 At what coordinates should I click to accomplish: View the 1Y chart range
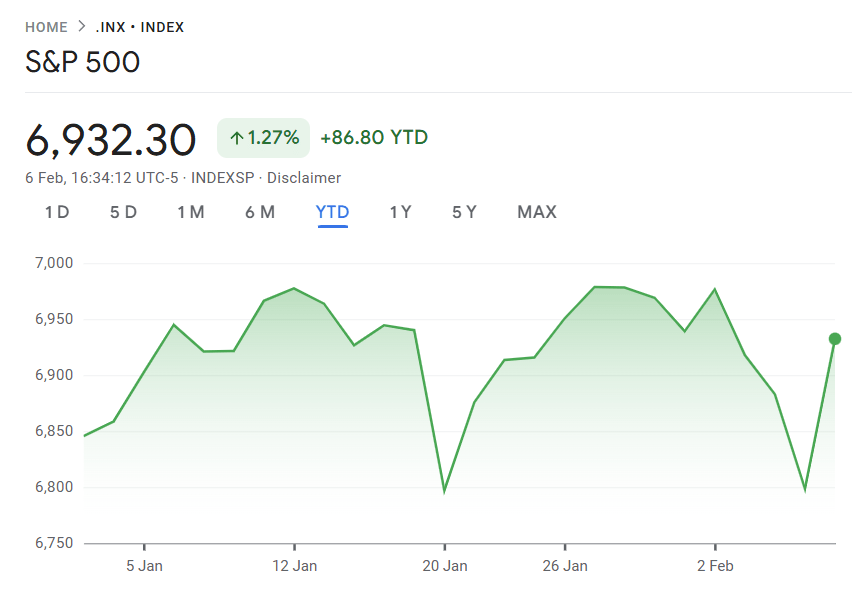click(x=400, y=212)
